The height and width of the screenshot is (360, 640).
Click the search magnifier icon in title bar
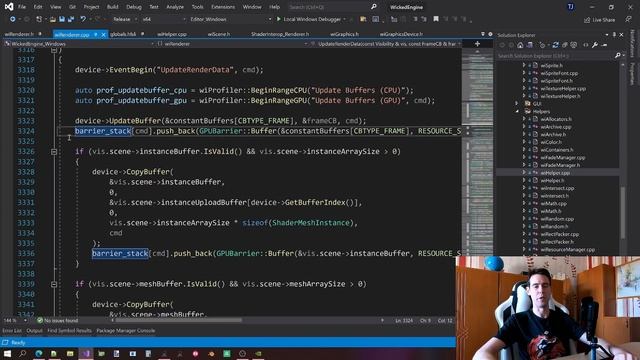(x=373, y=7)
